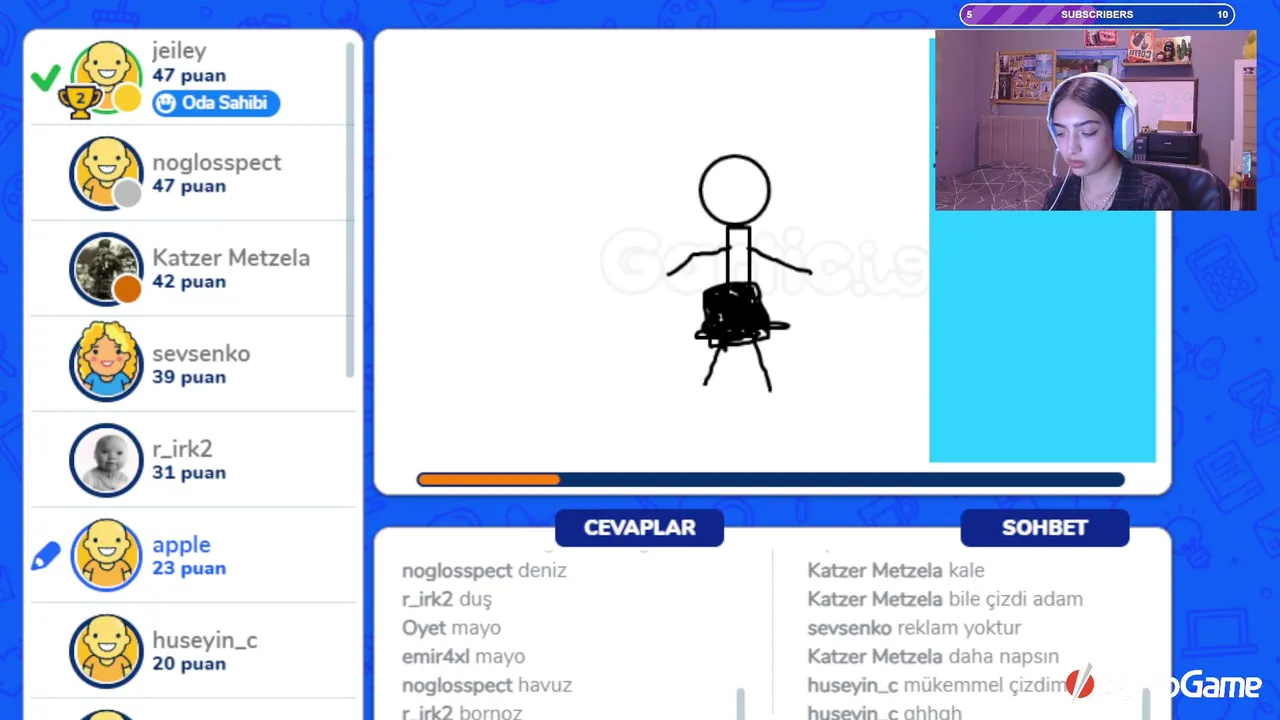Click chat message 'bile çizdi adam'
Image resolution: width=1280 pixels, height=720 pixels.
[1016, 599]
